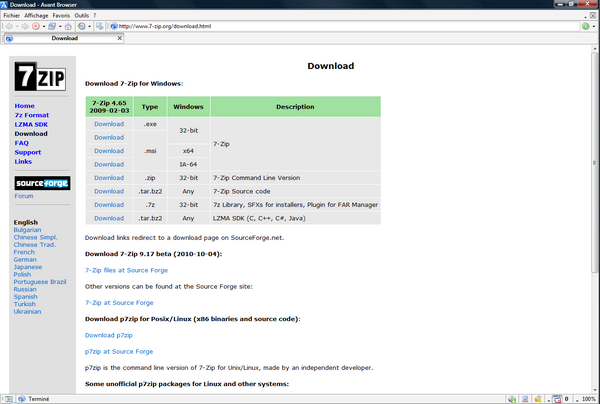This screenshot has height=404, width=600.
Task: Open the LZMA SDK sidebar link
Action: 31,124
